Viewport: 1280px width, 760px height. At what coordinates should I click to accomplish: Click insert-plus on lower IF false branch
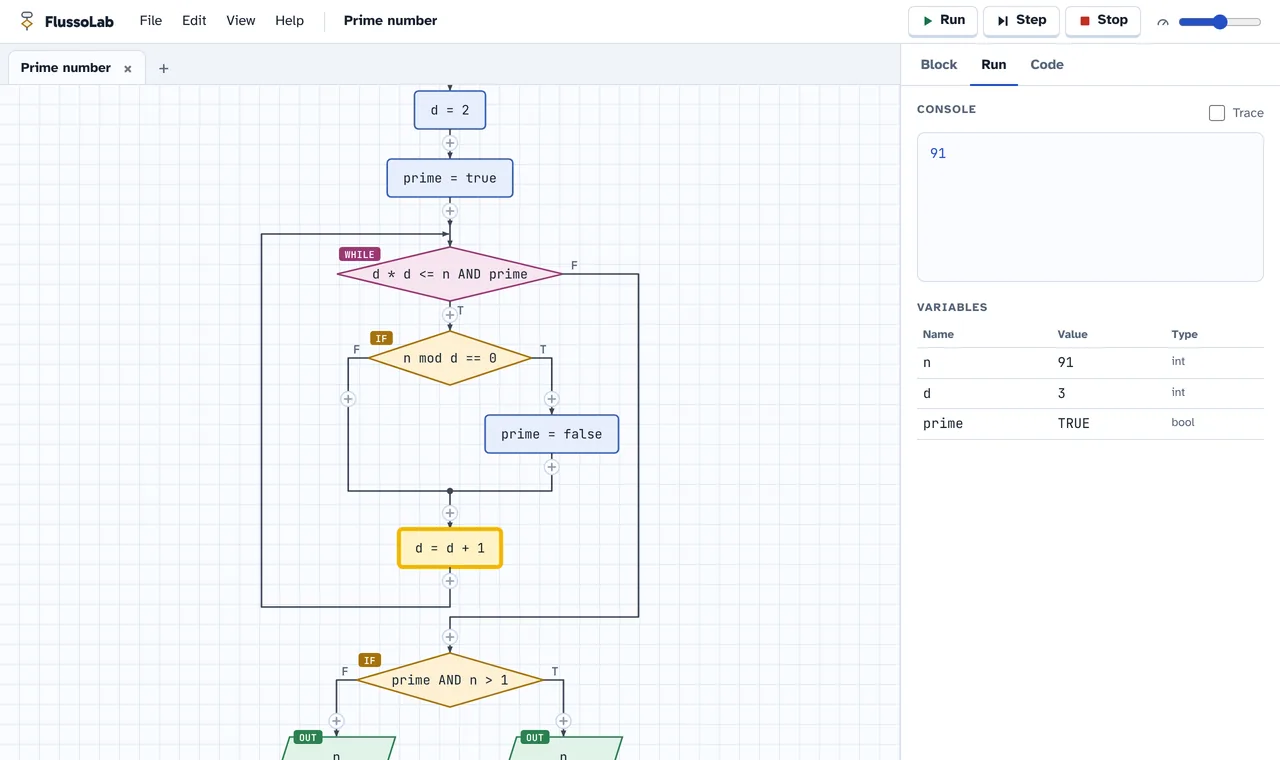[x=336, y=721]
